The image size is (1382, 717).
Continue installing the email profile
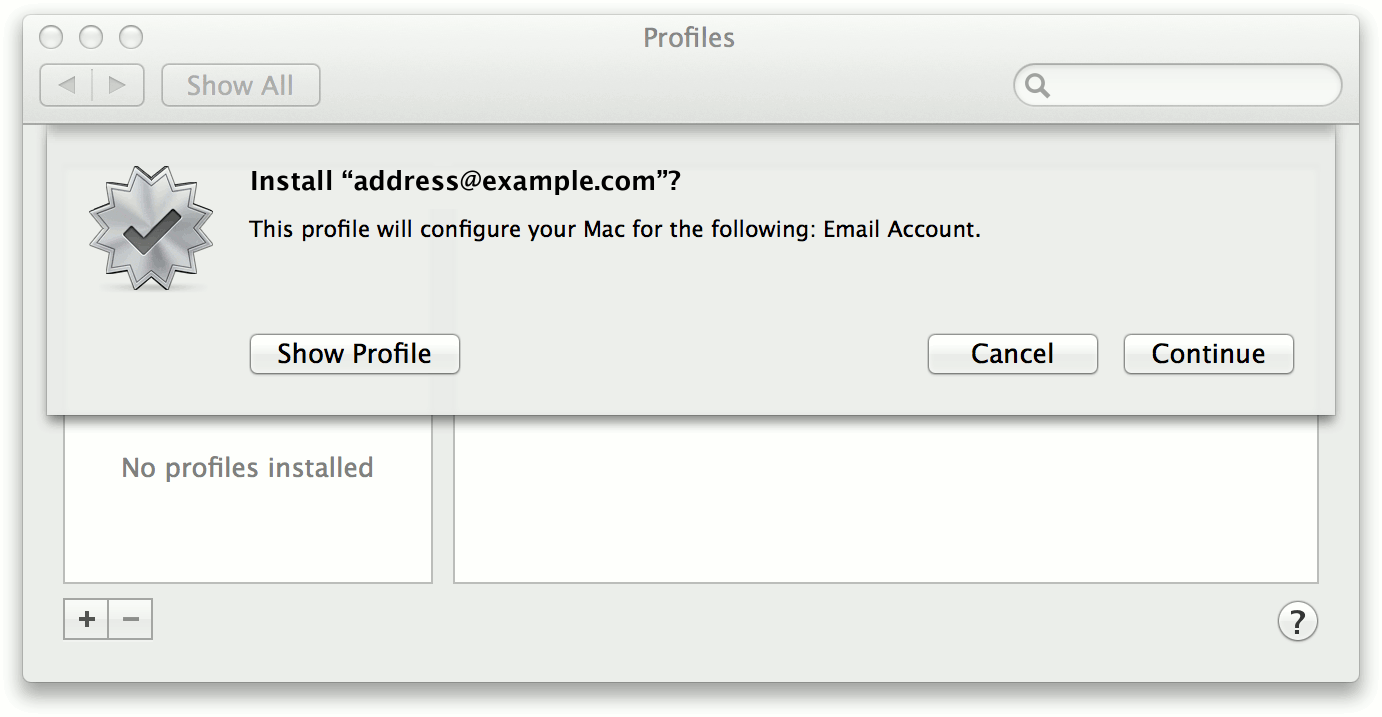[1208, 353]
